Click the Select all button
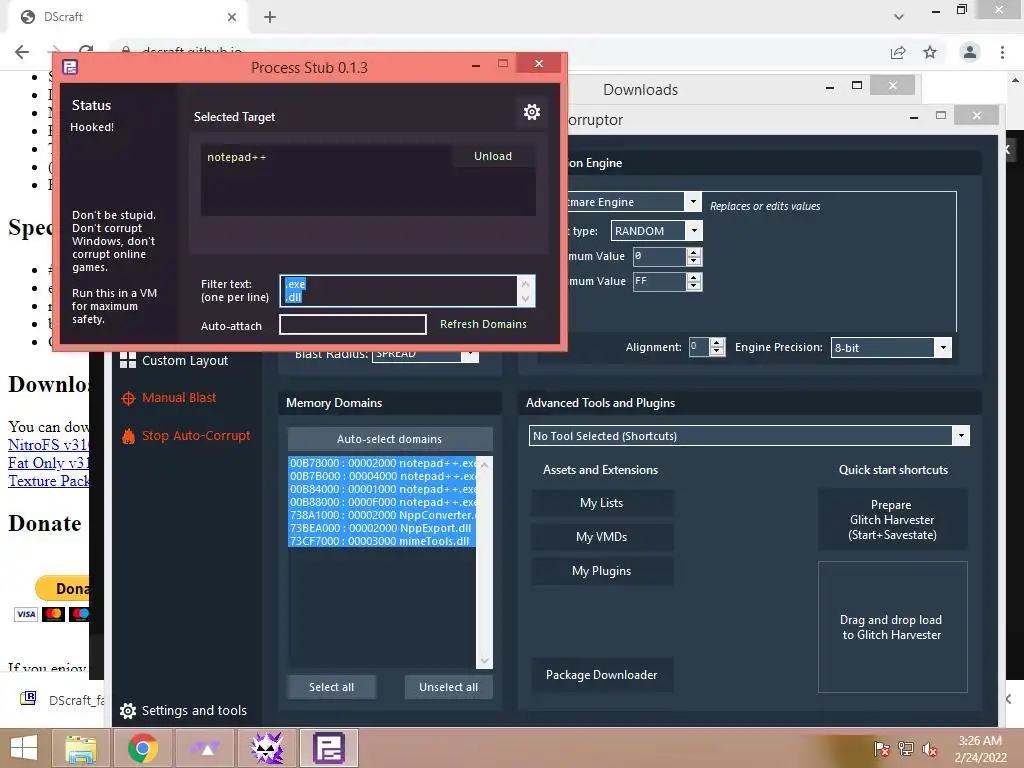This screenshot has height=768, width=1024. coord(332,687)
